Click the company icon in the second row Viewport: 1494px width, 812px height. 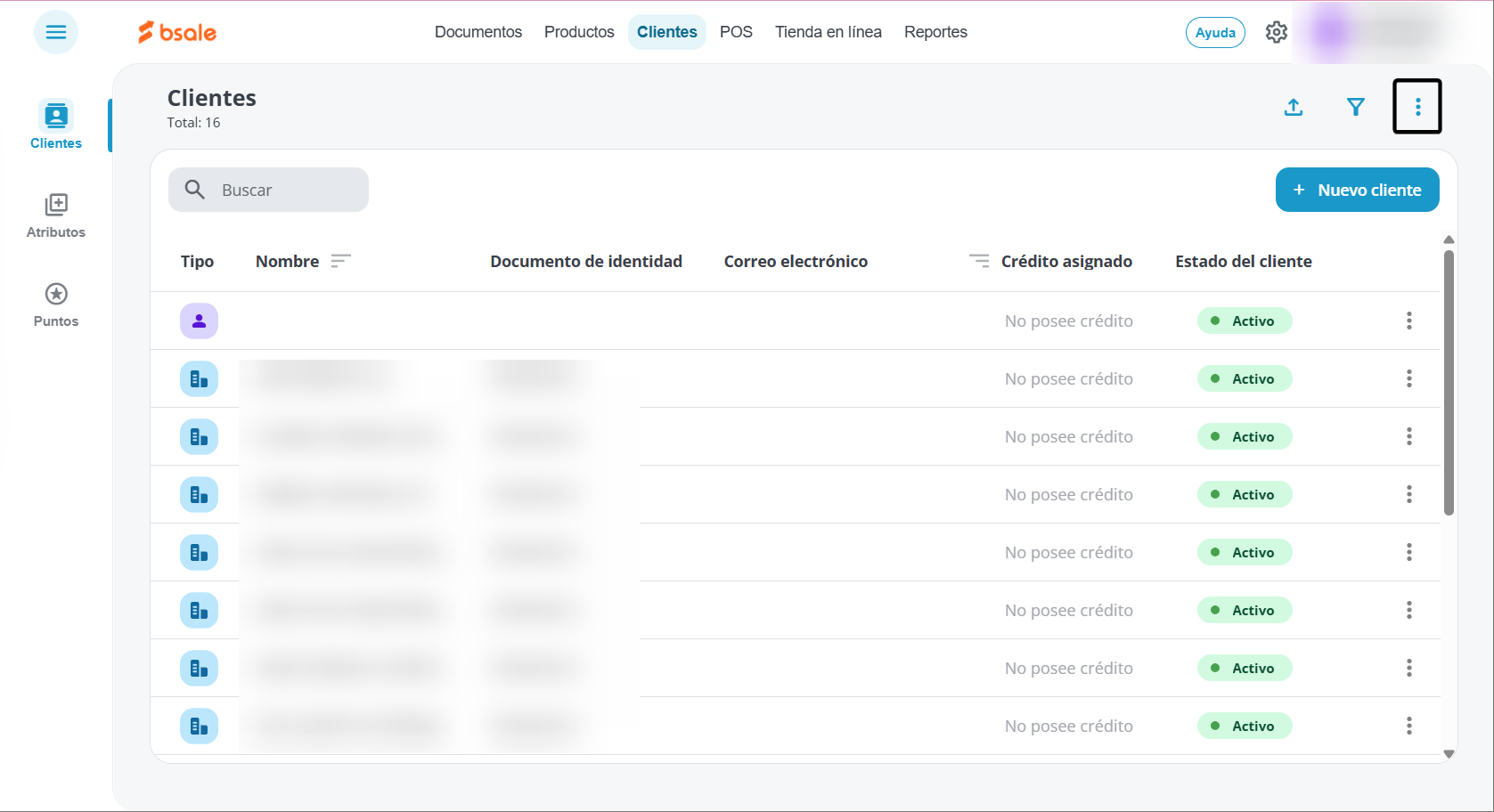tap(199, 378)
